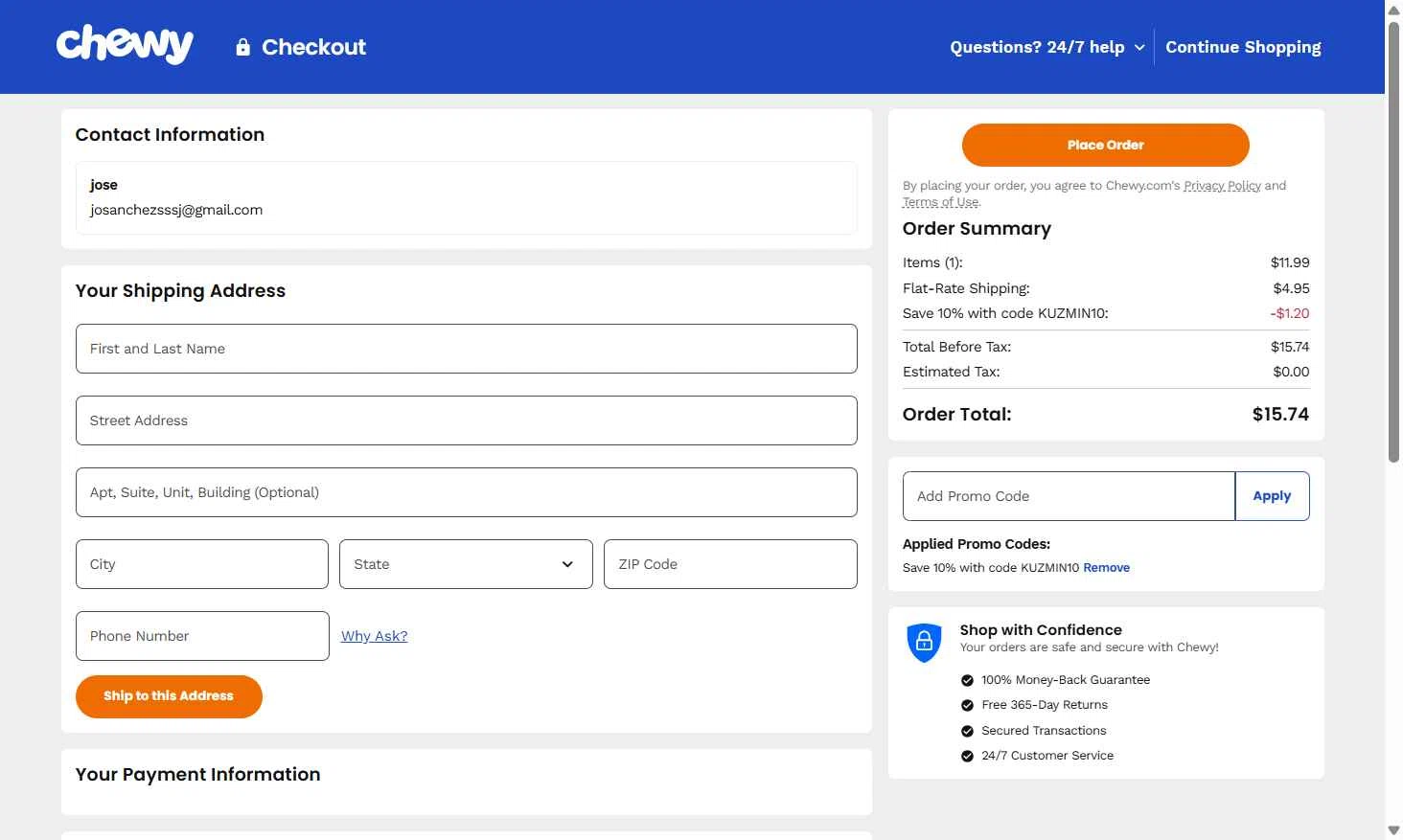Open the Privacy Policy link
The width and height of the screenshot is (1403, 840).
pyautogui.click(x=1222, y=186)
